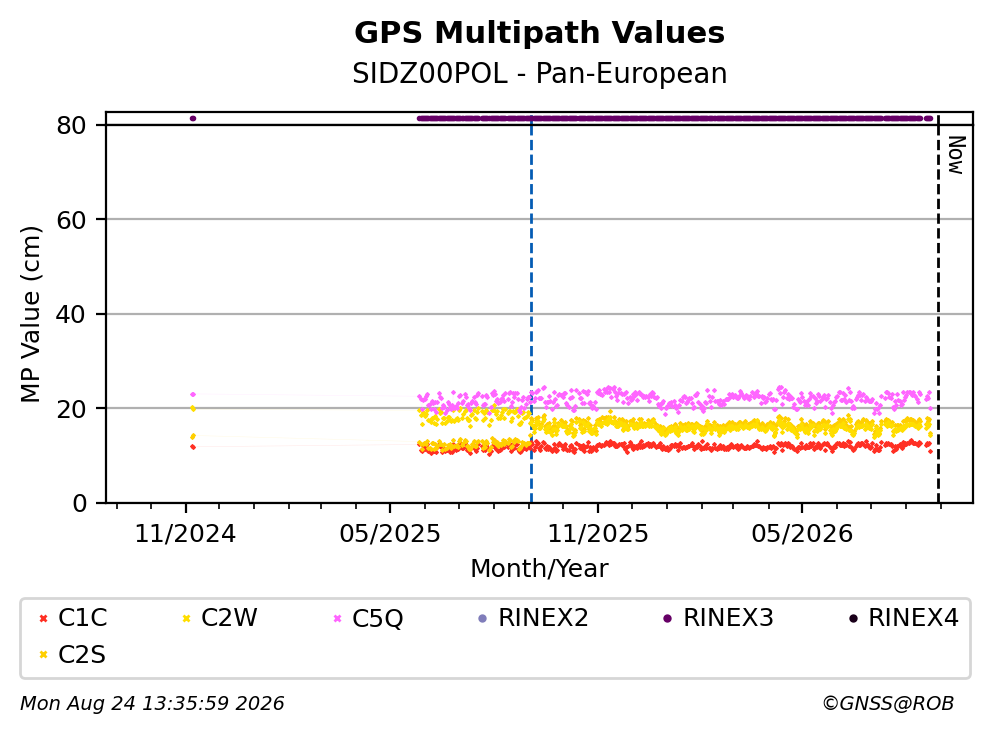Click the red C1C legend marker

tap(43, 619)
